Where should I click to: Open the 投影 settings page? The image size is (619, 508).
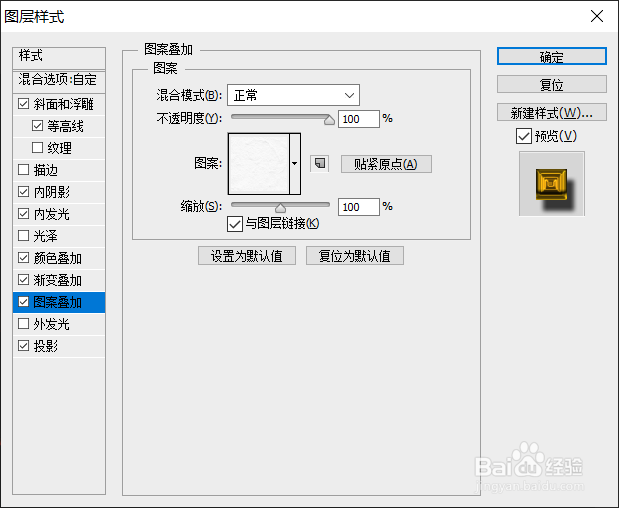click(46, 346)
